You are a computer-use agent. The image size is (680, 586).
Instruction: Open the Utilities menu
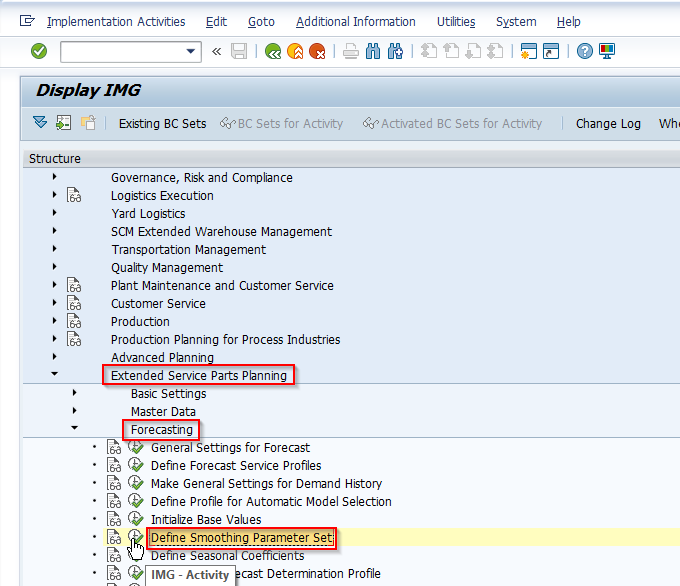tap(456, 22)
